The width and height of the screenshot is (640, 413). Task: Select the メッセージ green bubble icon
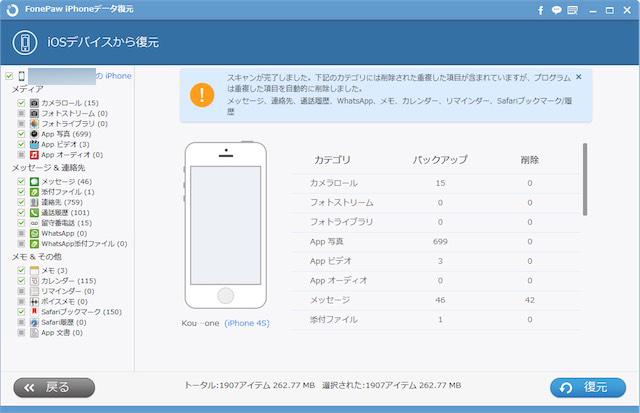pos(34,181)
